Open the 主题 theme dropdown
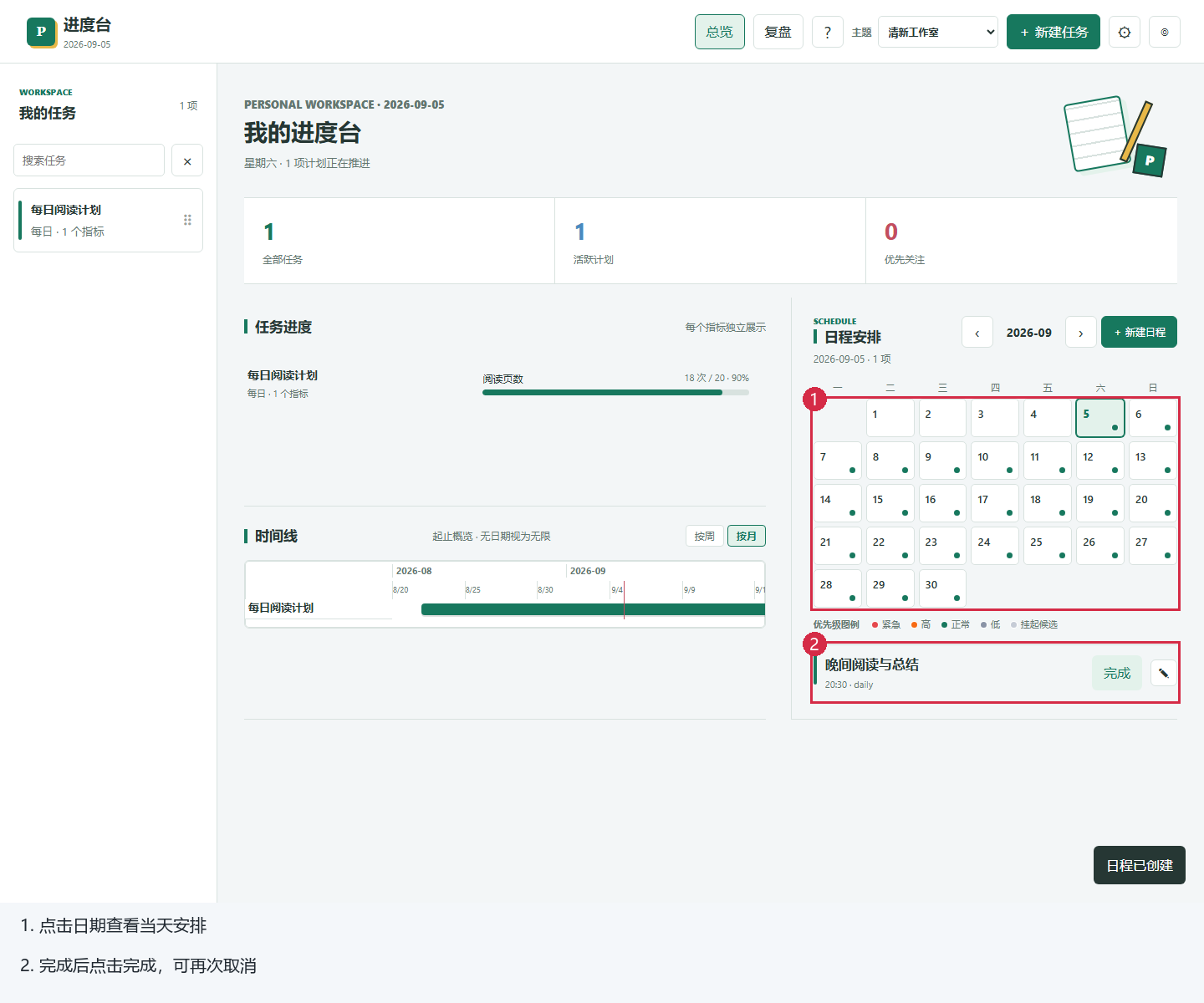 [938, 32]
